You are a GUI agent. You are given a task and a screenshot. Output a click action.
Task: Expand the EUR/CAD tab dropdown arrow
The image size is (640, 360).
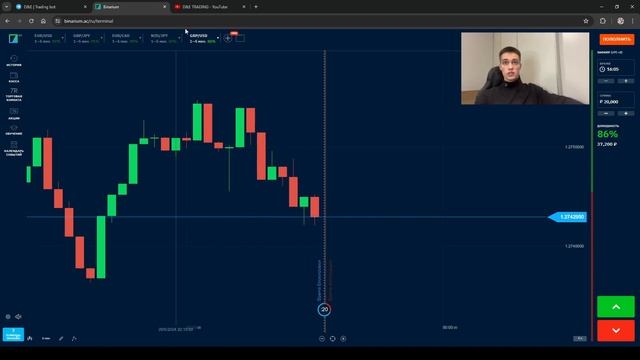click(140, 38)
